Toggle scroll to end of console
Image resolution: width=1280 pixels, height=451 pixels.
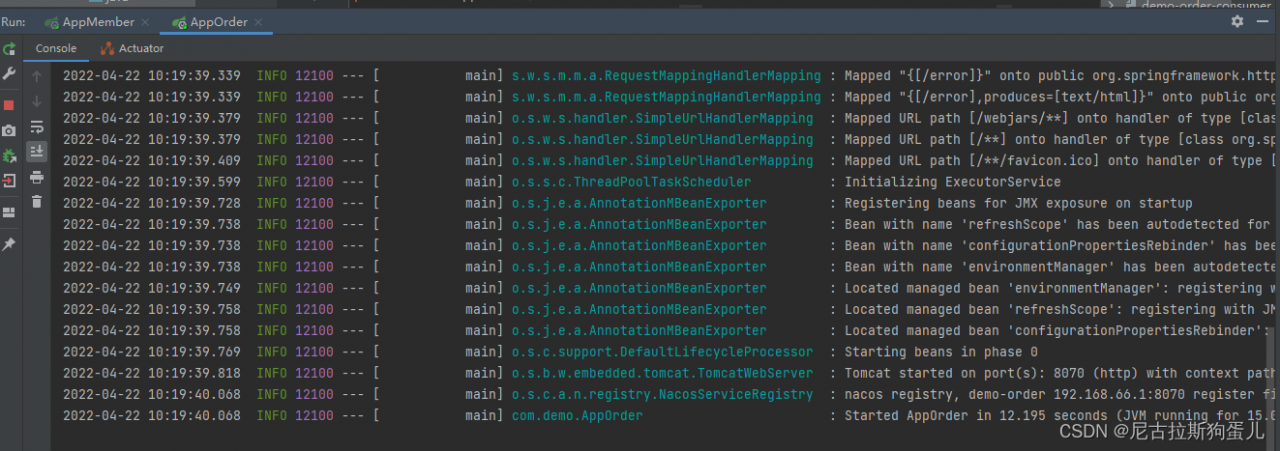(x=37, y=151)
